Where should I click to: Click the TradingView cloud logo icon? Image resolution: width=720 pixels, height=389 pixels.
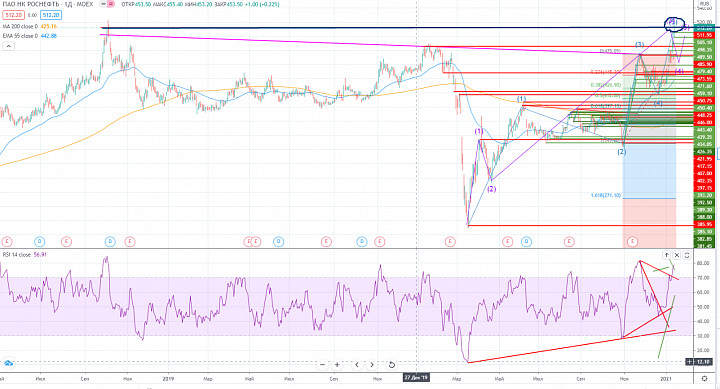click(x=8, y=363)
